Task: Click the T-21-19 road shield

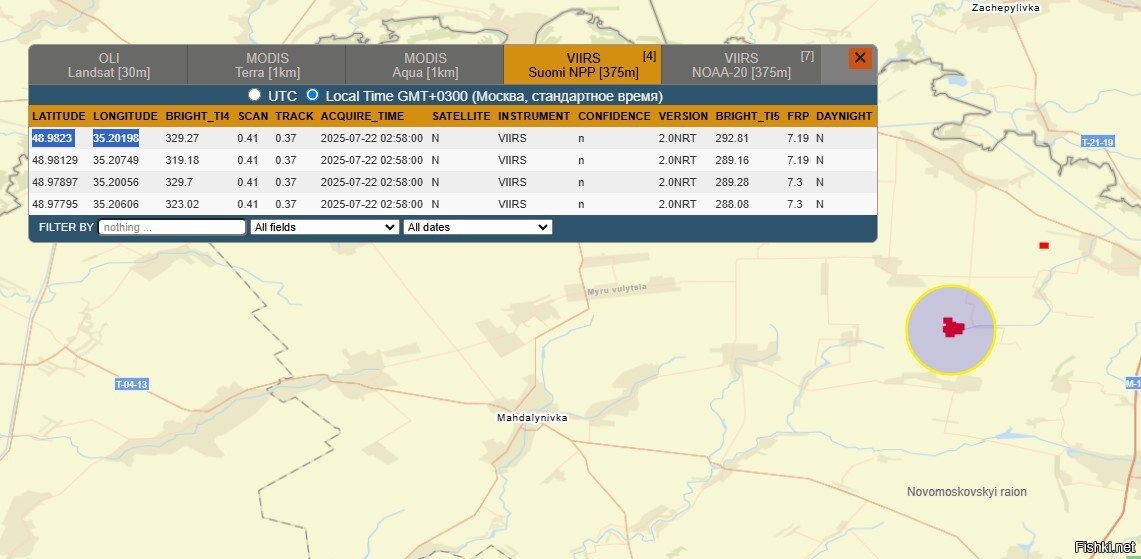Action: point(1097,143)
